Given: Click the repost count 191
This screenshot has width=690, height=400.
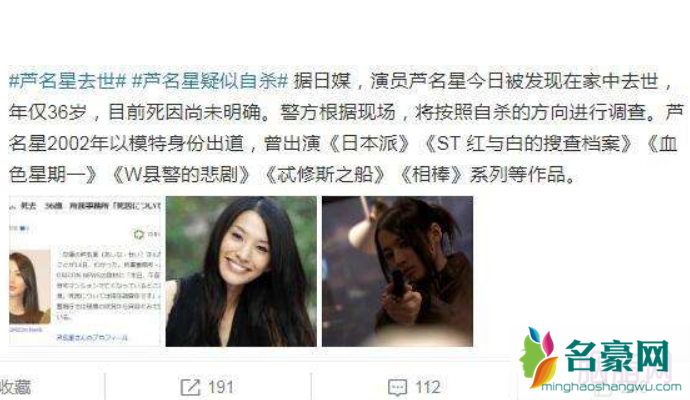Looking at the screenshot, I should [220, 387].
